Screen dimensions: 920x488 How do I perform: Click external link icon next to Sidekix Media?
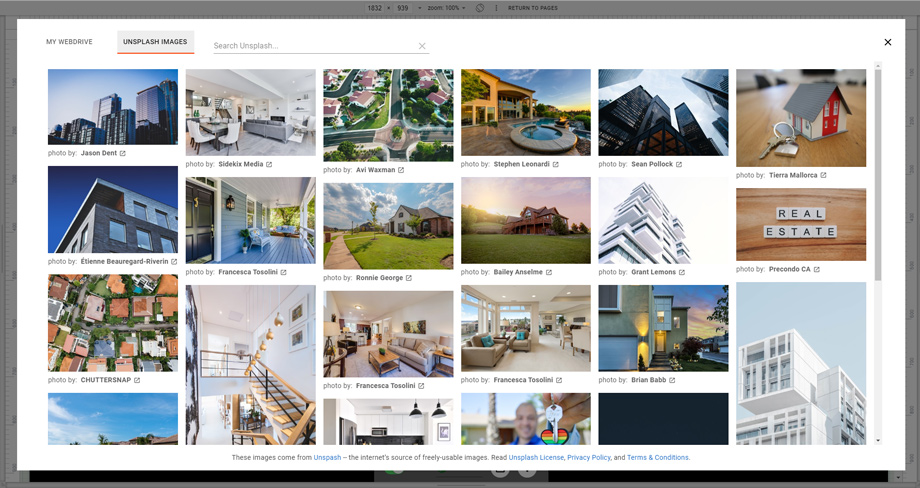(269, 164)
